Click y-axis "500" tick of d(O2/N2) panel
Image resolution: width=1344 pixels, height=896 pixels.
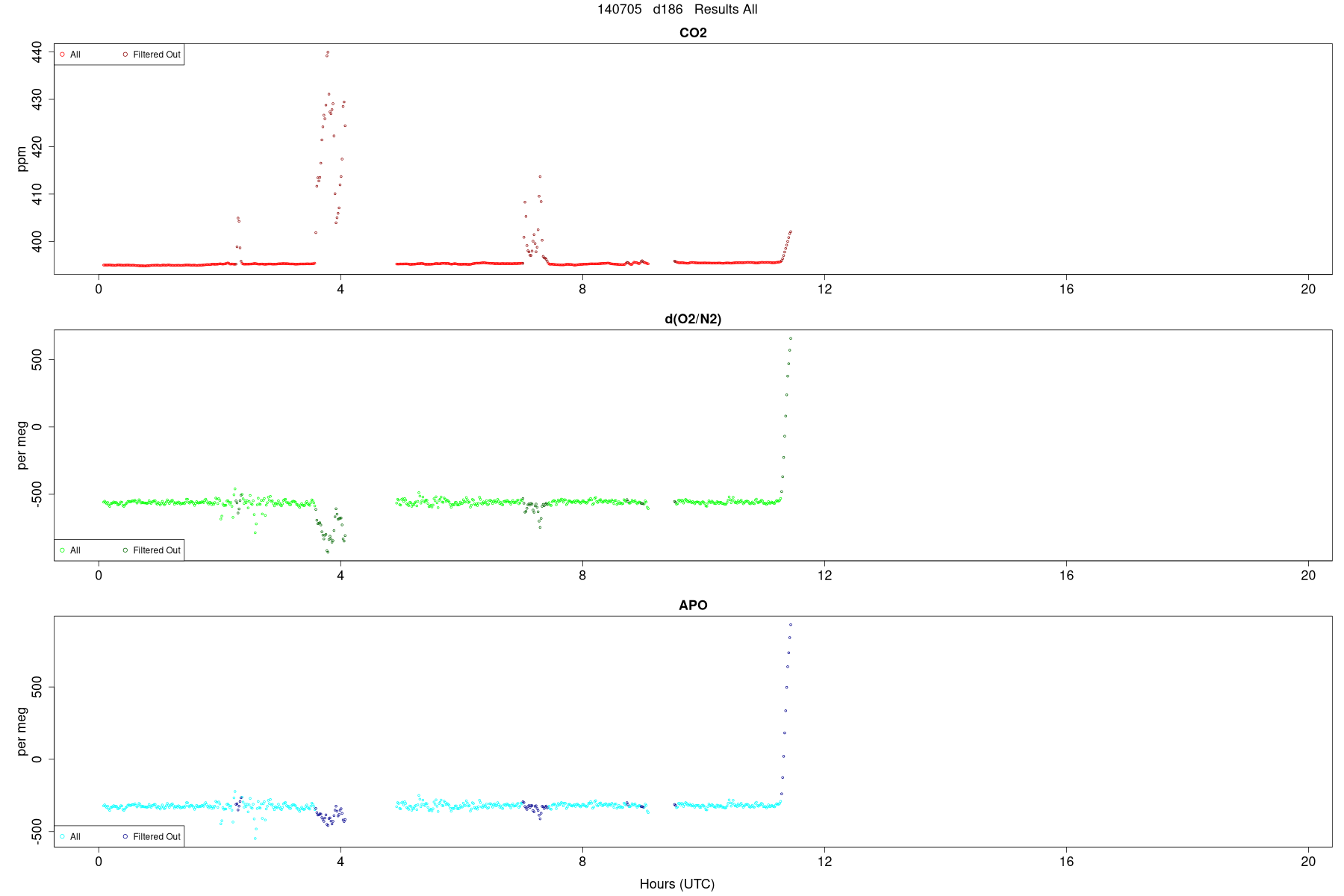(37, 360)
